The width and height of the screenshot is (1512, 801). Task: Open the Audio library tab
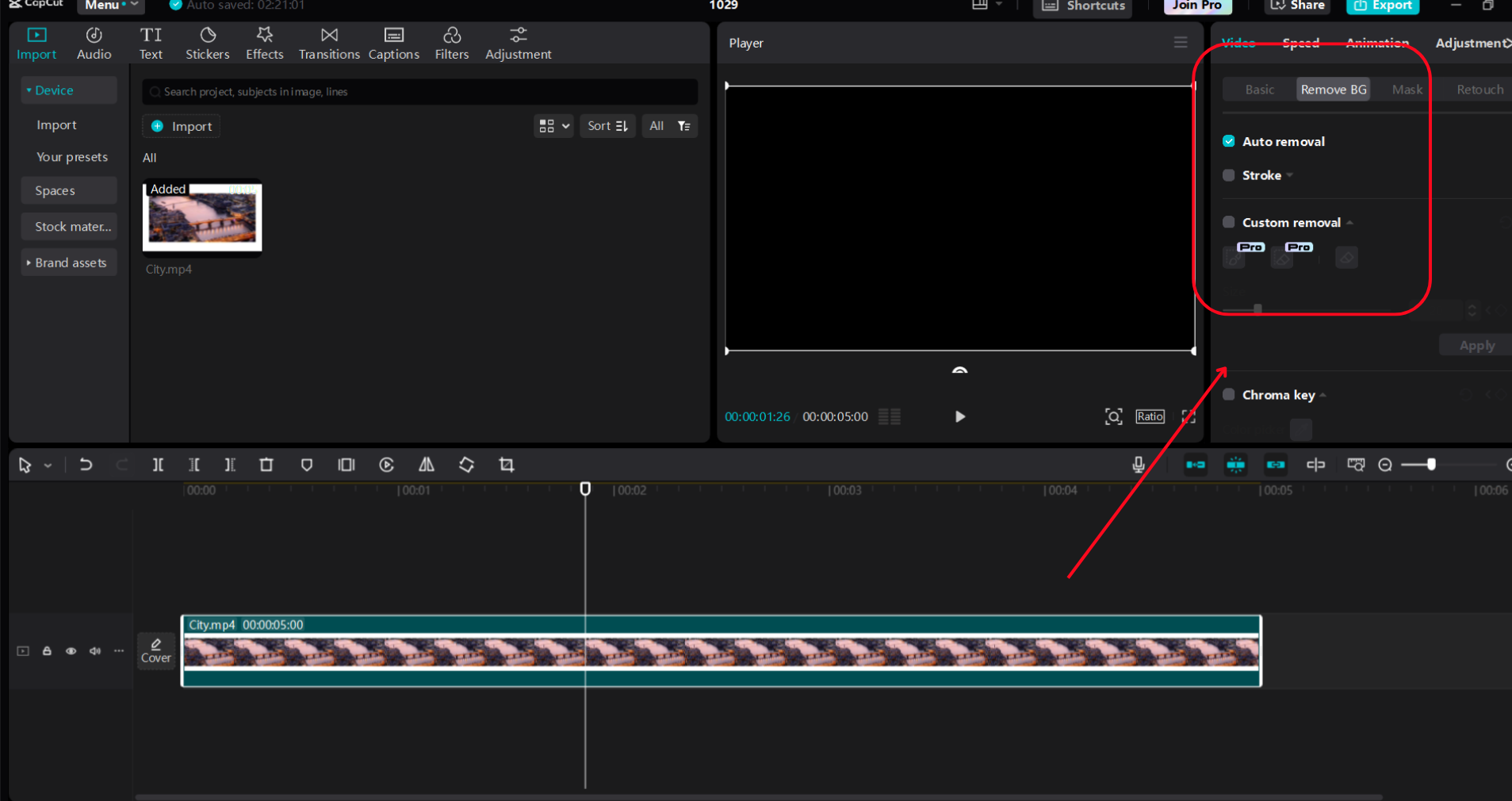click(x=94, y=44)
